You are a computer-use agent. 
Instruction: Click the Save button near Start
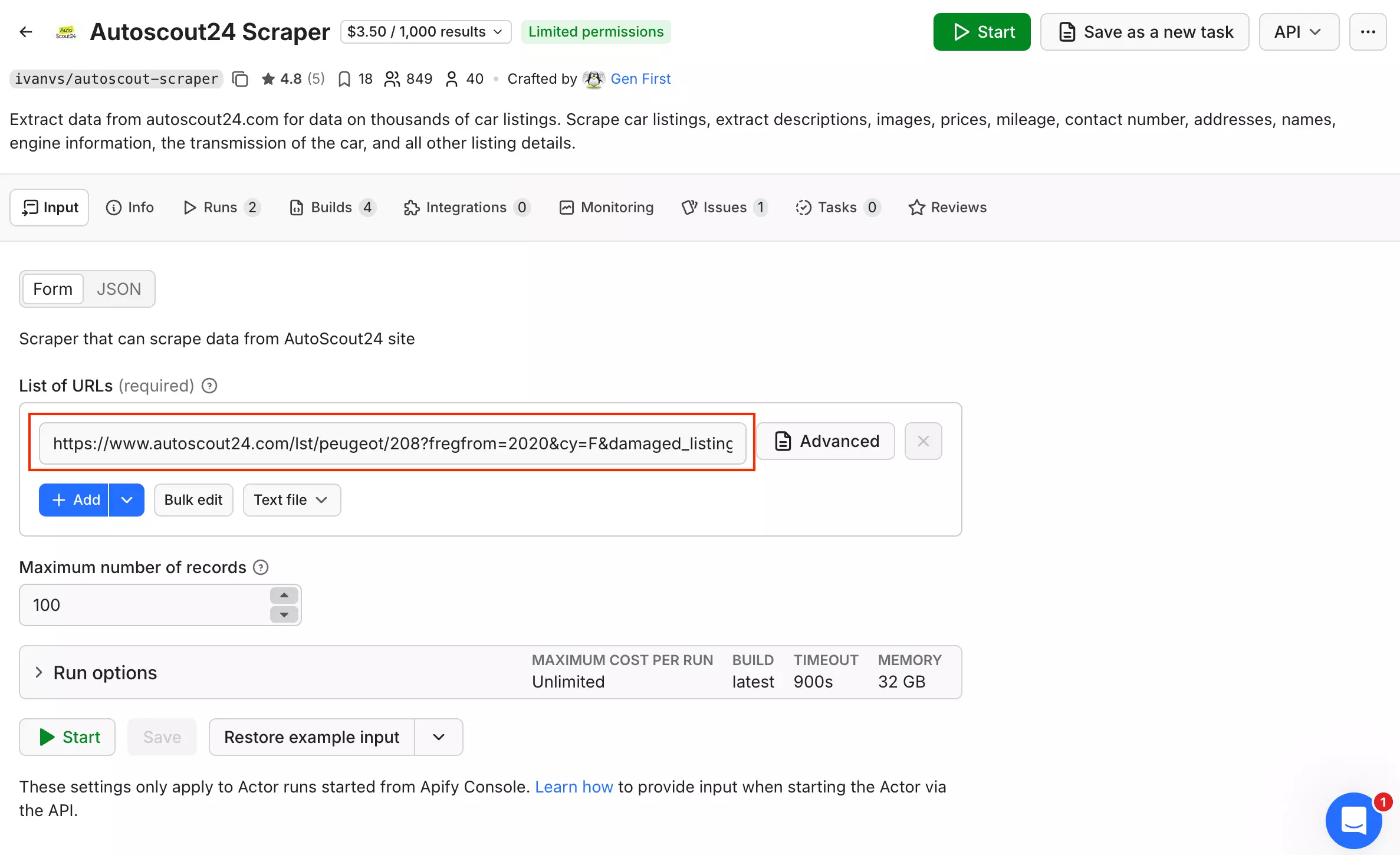tap(162, 737)
